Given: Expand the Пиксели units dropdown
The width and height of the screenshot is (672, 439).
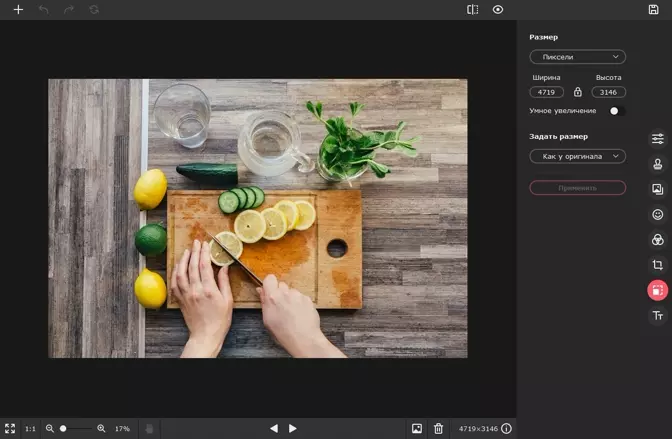Looking at the screenshot, I should pyautogui.click(x=577, y=57).
